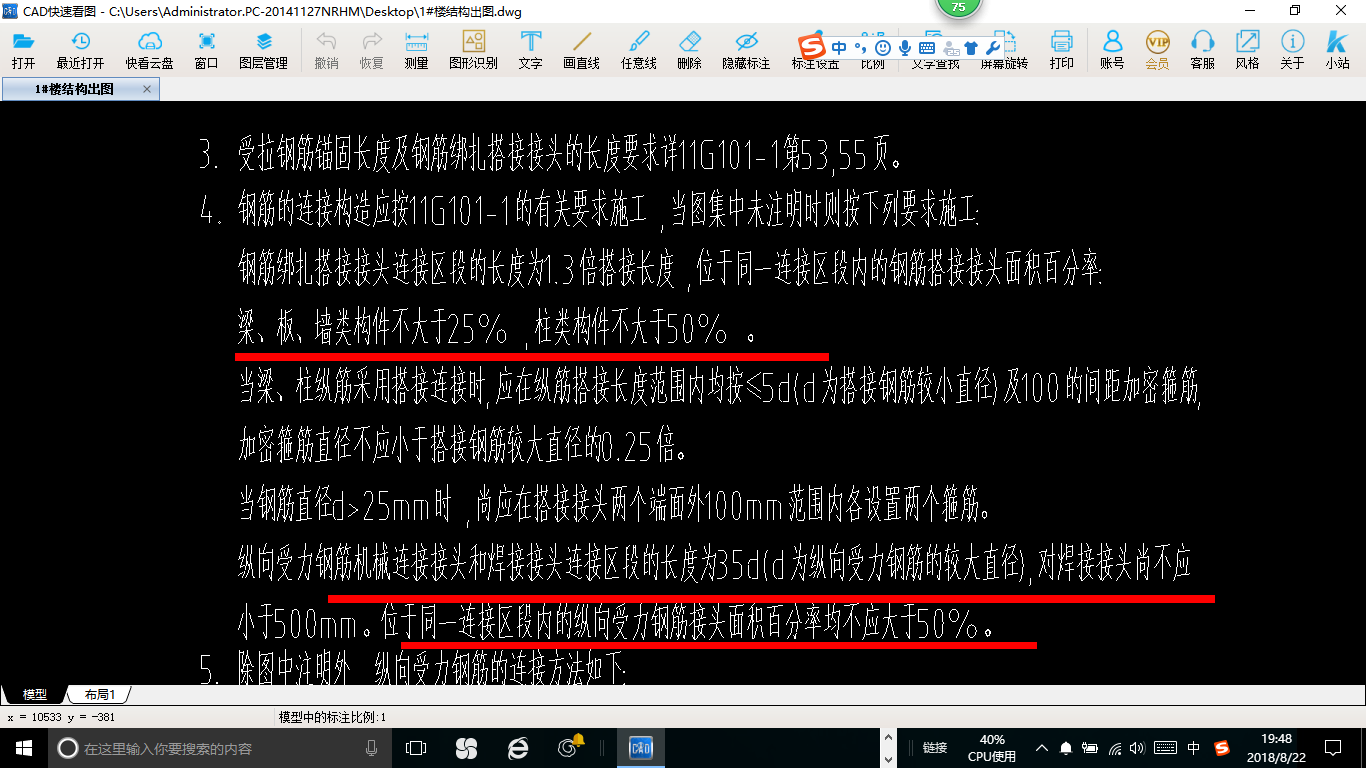Click Sogou microphone voice input
Image resolution: width=1366 pixels, height=768 pixels.
pyautogui.click(x=905, y=48)
